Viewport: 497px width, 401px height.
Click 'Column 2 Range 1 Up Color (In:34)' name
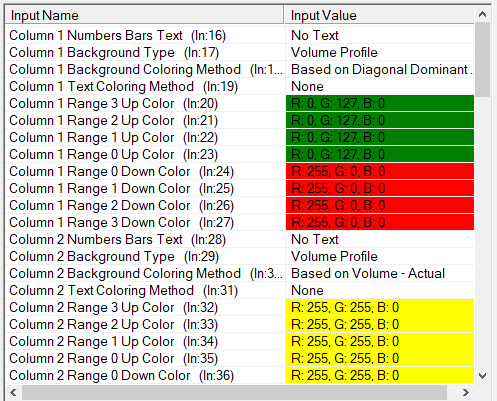click(x=113, y=341)
